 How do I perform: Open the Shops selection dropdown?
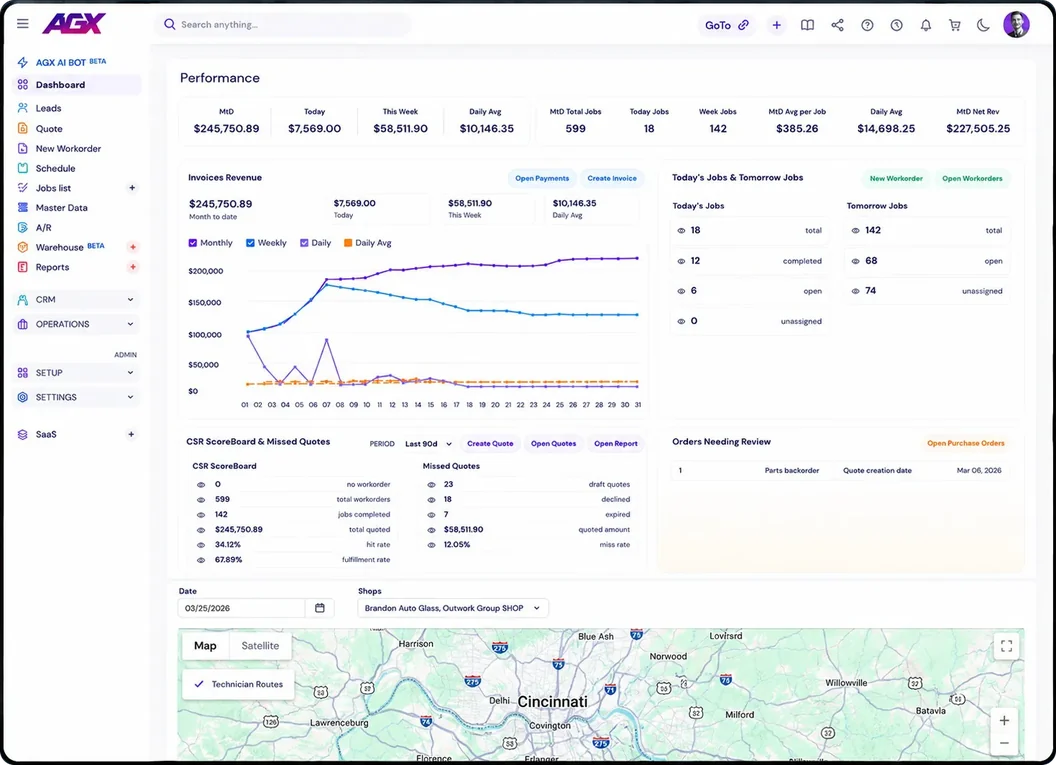453,608
